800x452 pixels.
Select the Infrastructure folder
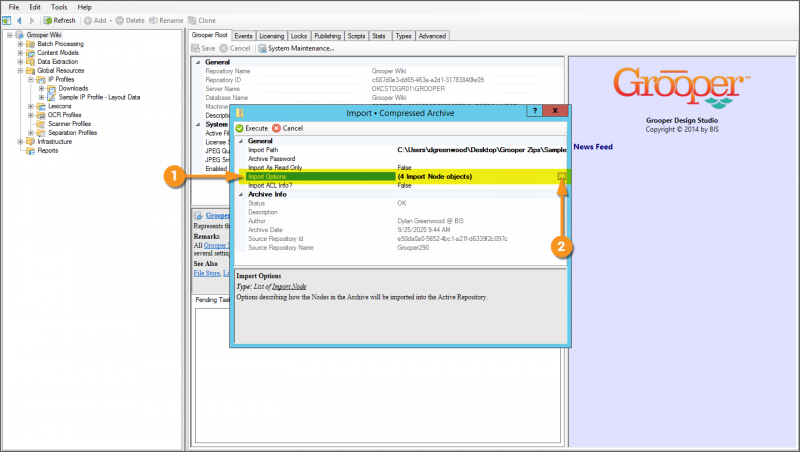55,141
